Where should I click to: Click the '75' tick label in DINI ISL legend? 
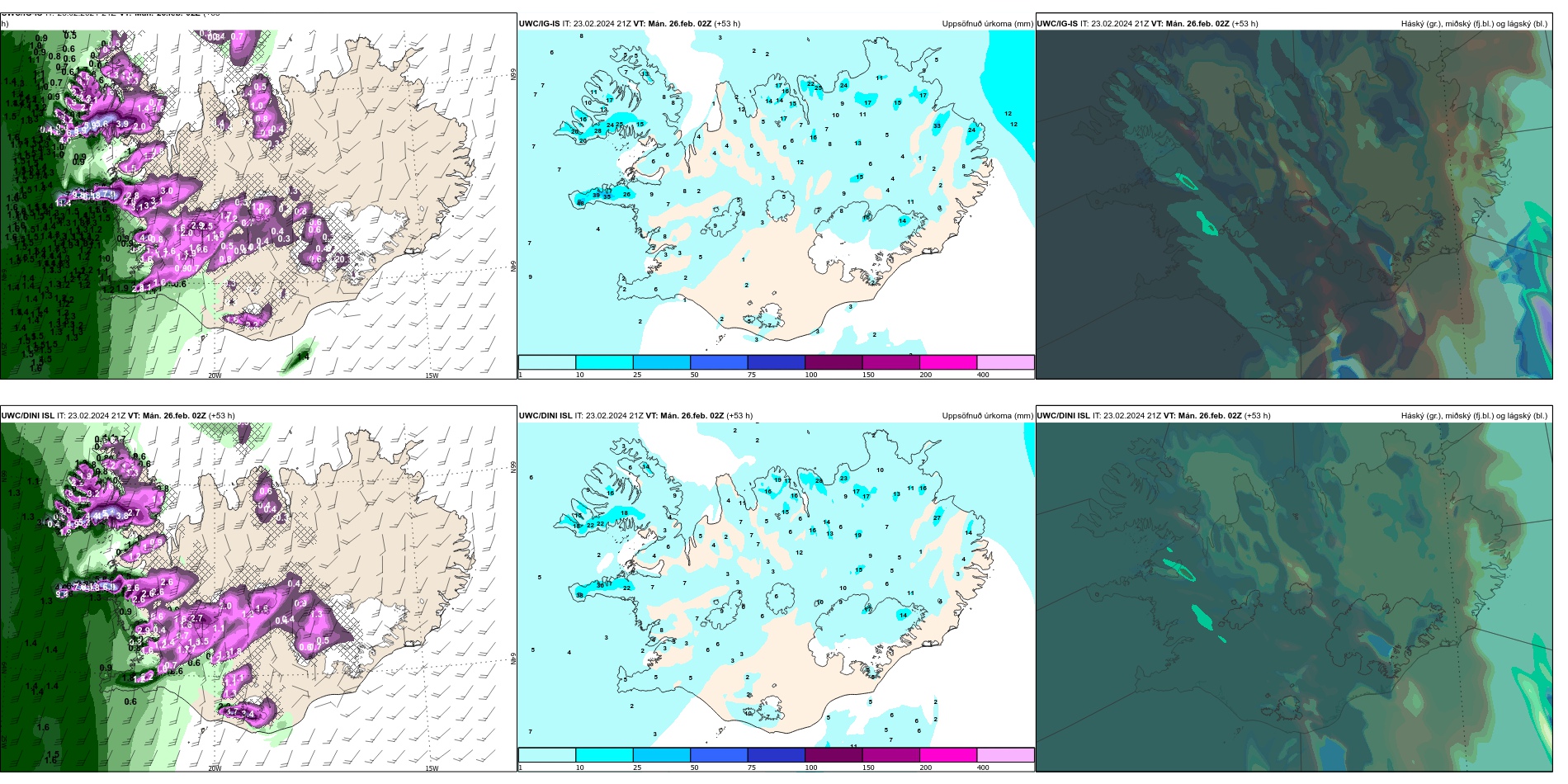tap(752, 767)
